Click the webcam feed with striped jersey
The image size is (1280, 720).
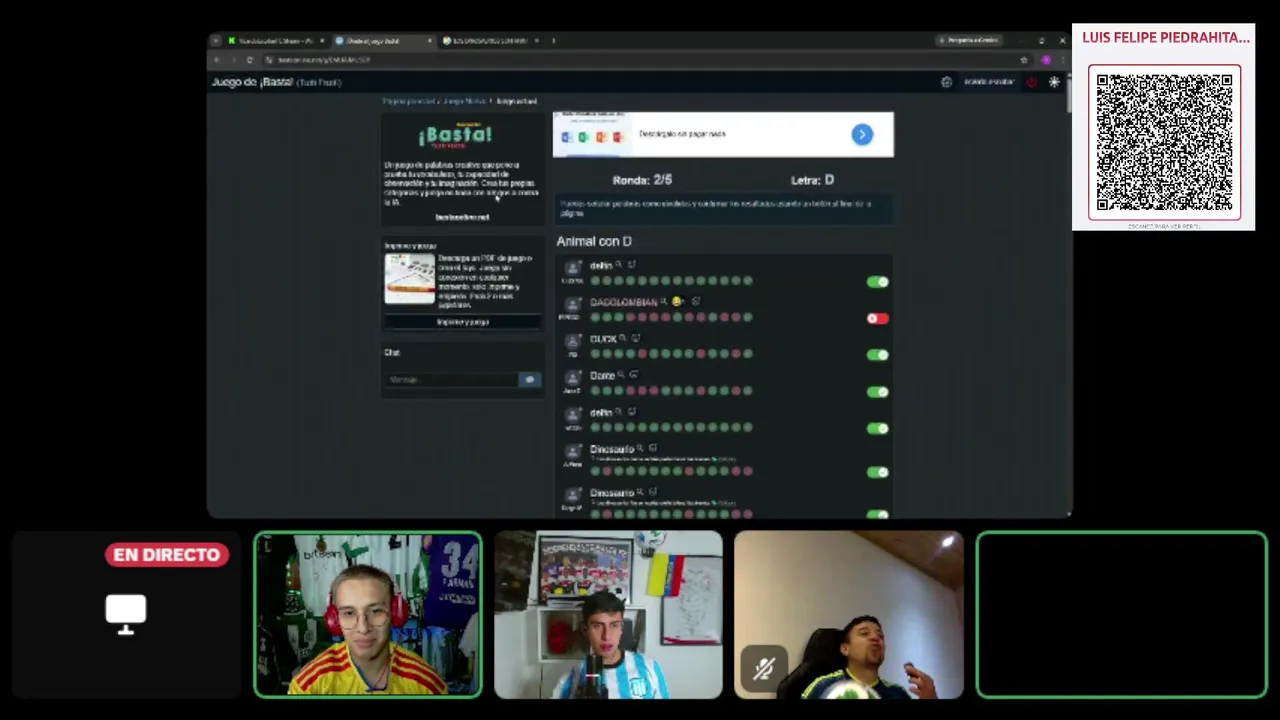[608, 614]
